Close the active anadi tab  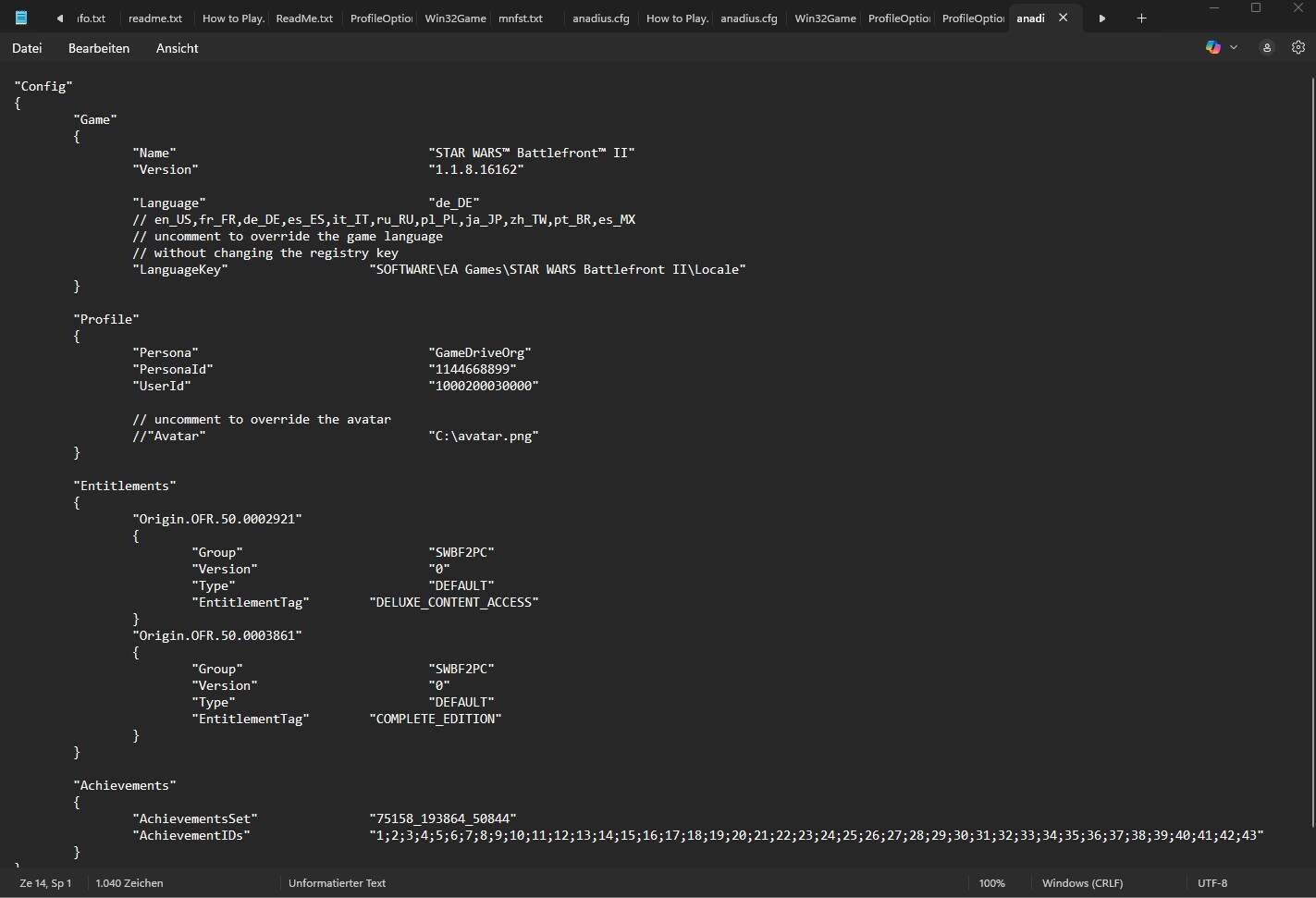click(x=1064, y=18)
